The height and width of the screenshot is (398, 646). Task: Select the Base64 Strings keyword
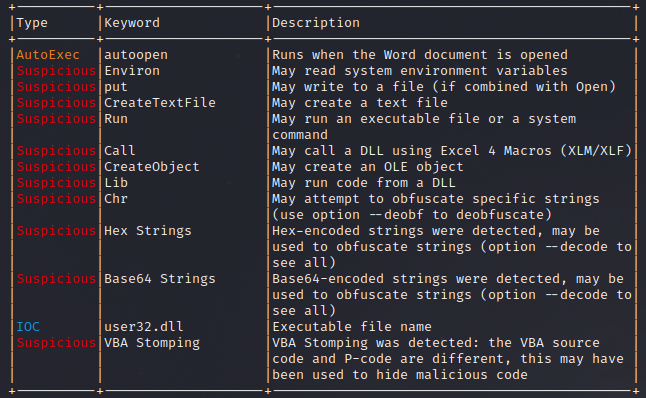160,279
